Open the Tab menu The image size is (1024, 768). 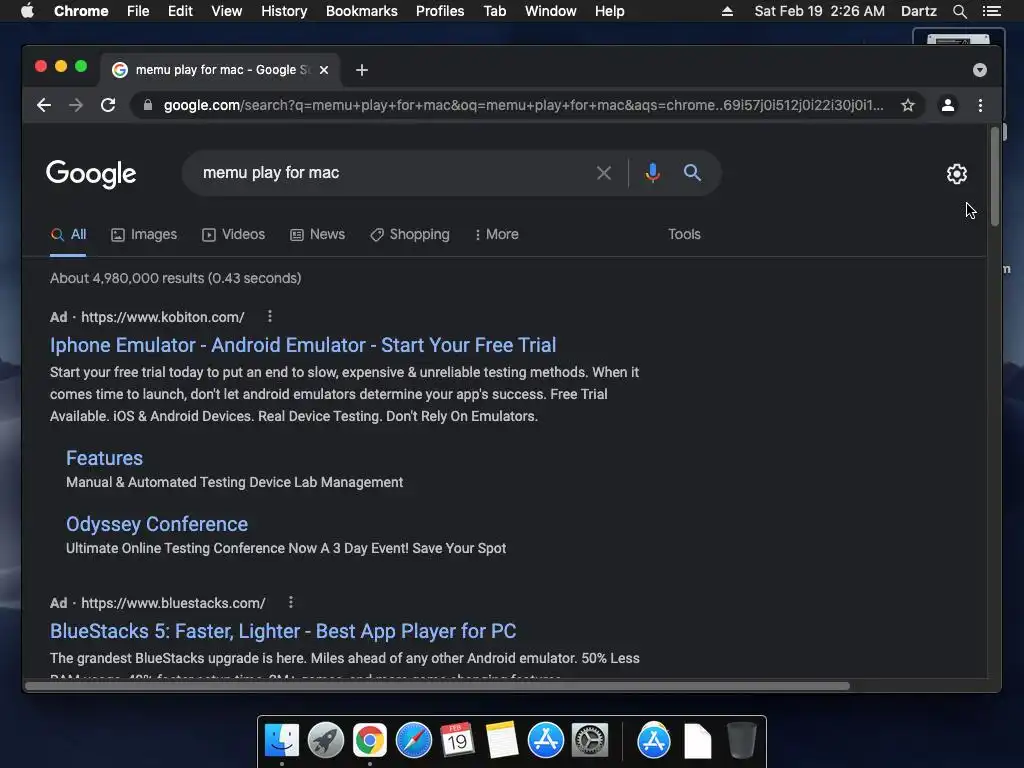[x=495, y=11]
